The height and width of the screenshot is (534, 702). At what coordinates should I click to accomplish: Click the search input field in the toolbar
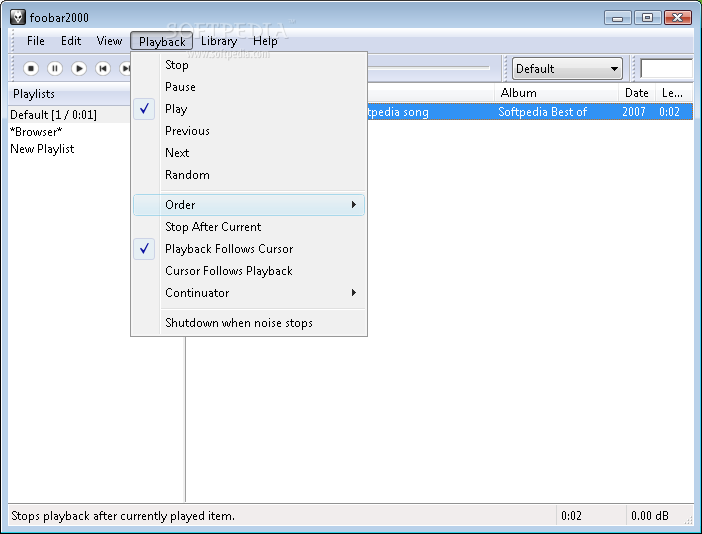[667, 68]
